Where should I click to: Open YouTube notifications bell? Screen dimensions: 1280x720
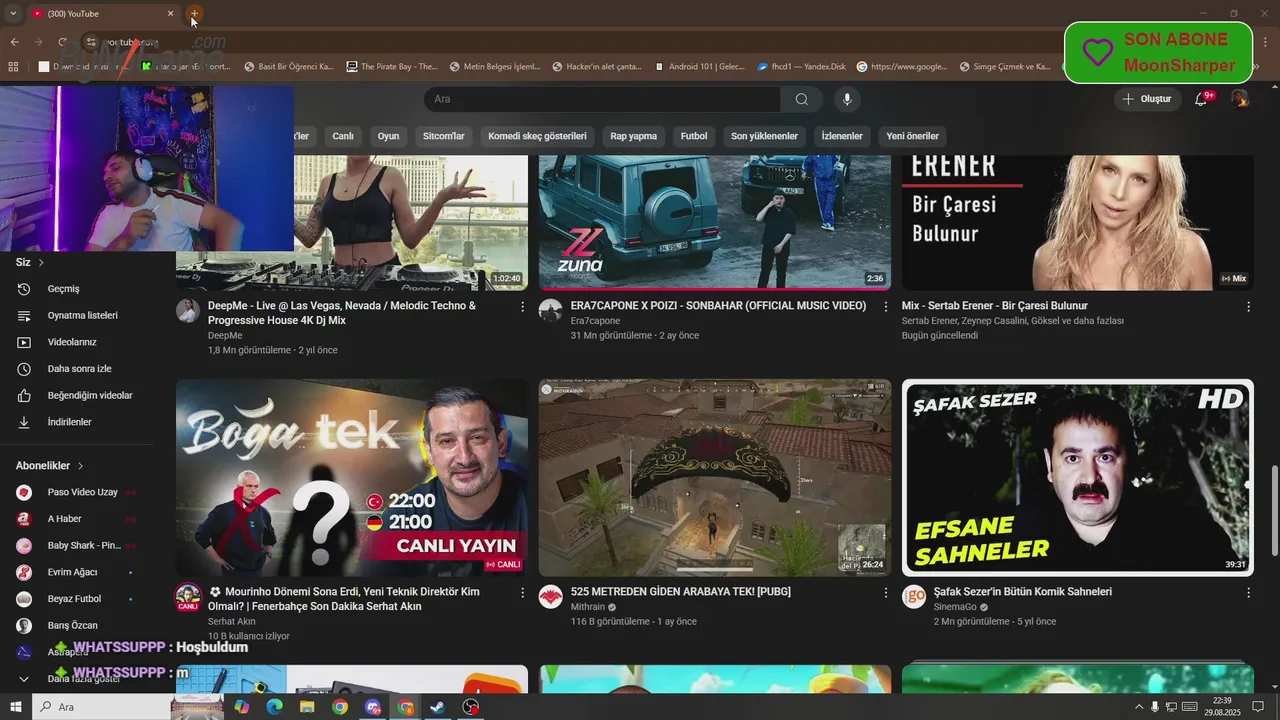pyautogui.click(x=1202, y=99)
